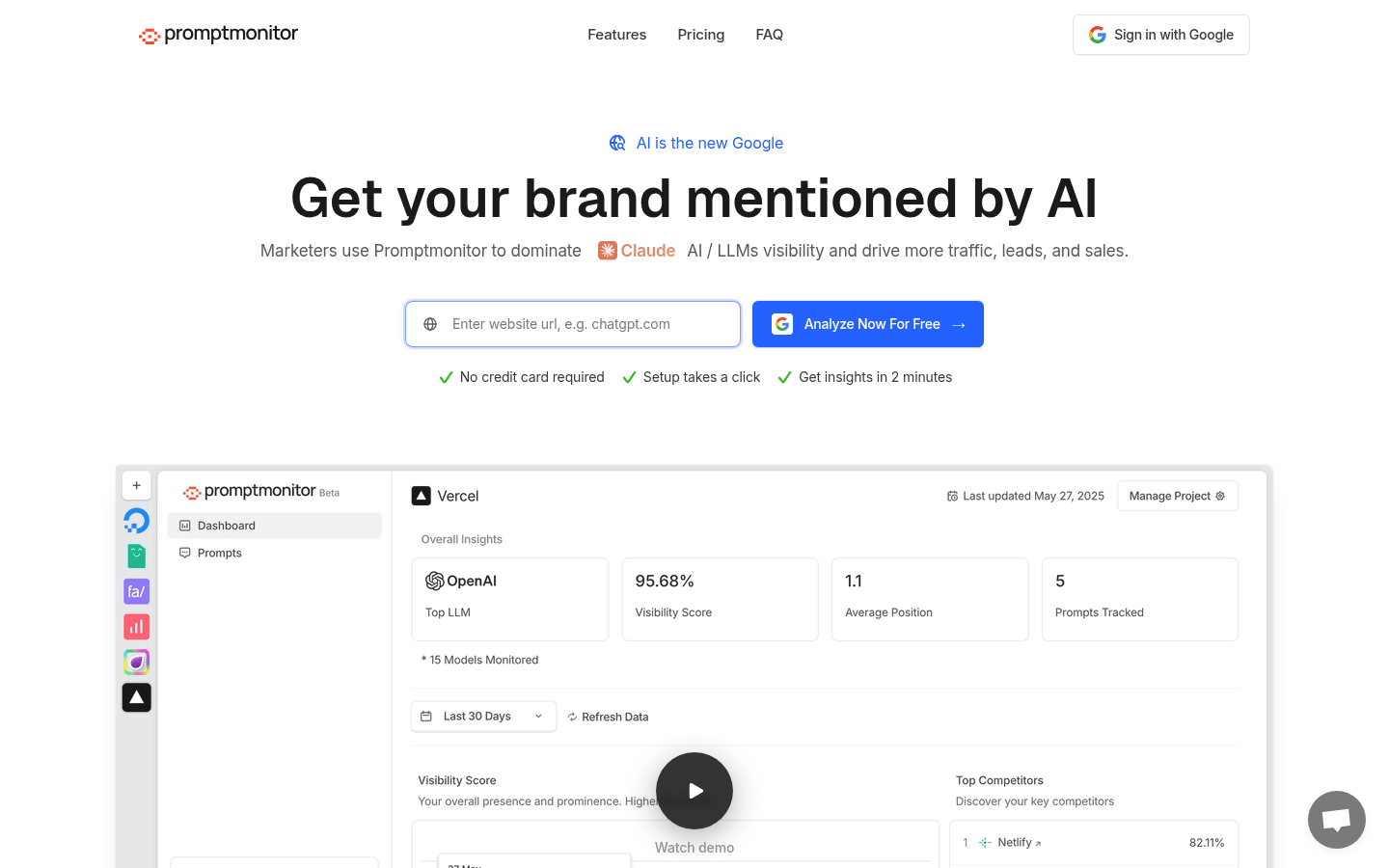
Task: Click the chevron on date range selector
Action: 538,717
